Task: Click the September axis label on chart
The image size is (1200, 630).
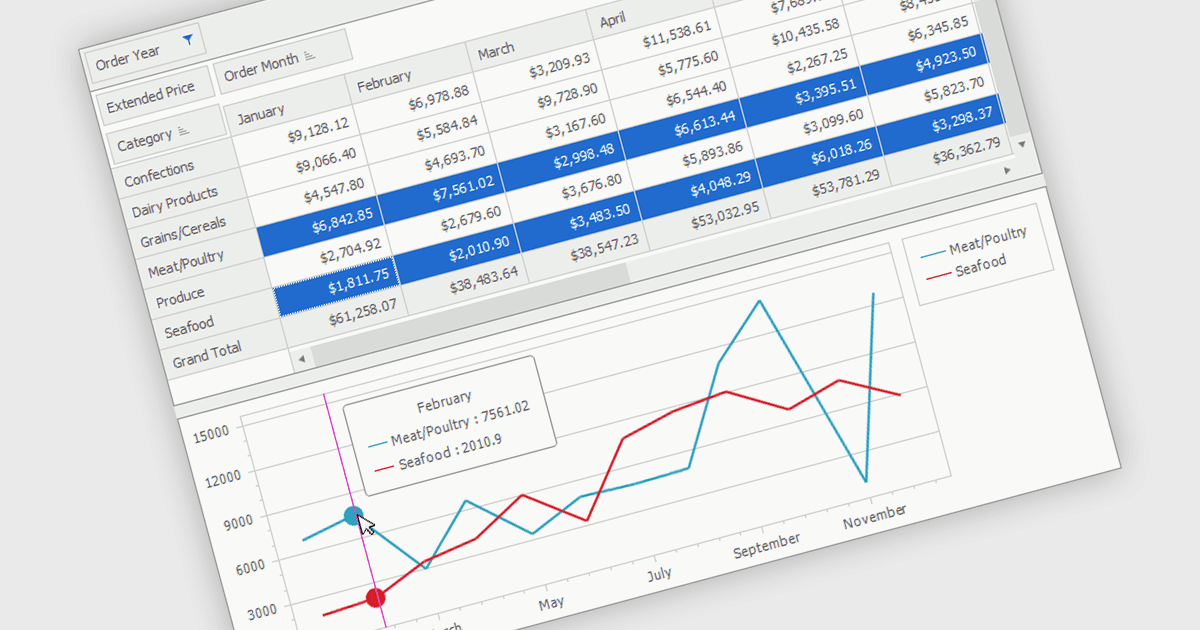Action: (x=766, y=545)
